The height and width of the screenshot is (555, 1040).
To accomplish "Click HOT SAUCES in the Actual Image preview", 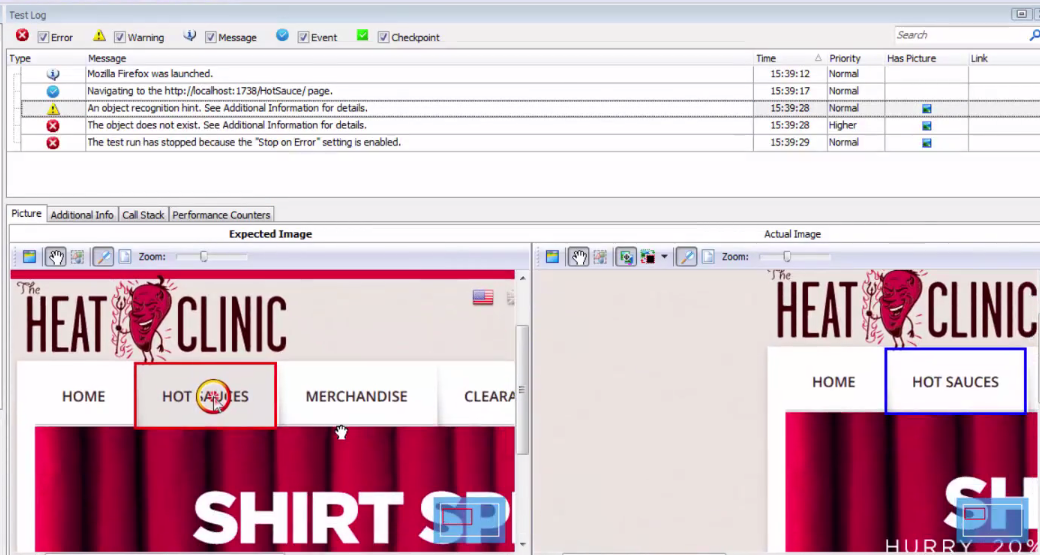I will (x=955, y=382).
